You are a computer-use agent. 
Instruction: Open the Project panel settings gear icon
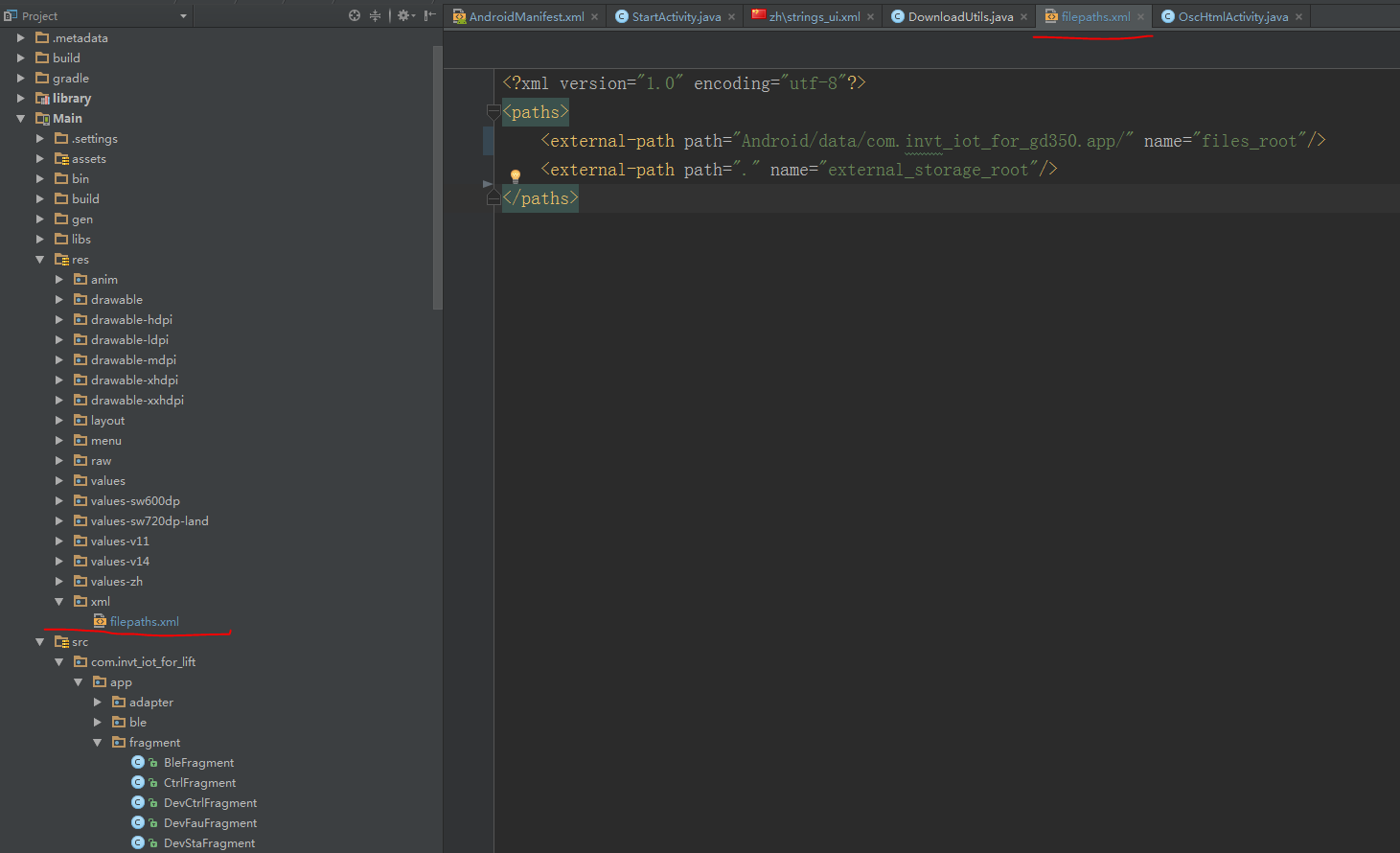403,15
